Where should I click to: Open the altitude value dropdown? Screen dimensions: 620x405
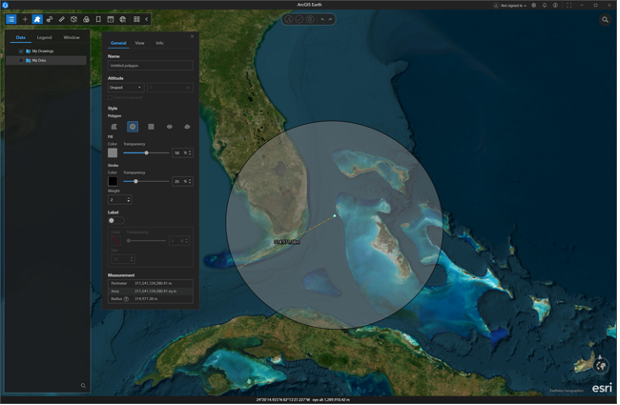coord(171,88)
